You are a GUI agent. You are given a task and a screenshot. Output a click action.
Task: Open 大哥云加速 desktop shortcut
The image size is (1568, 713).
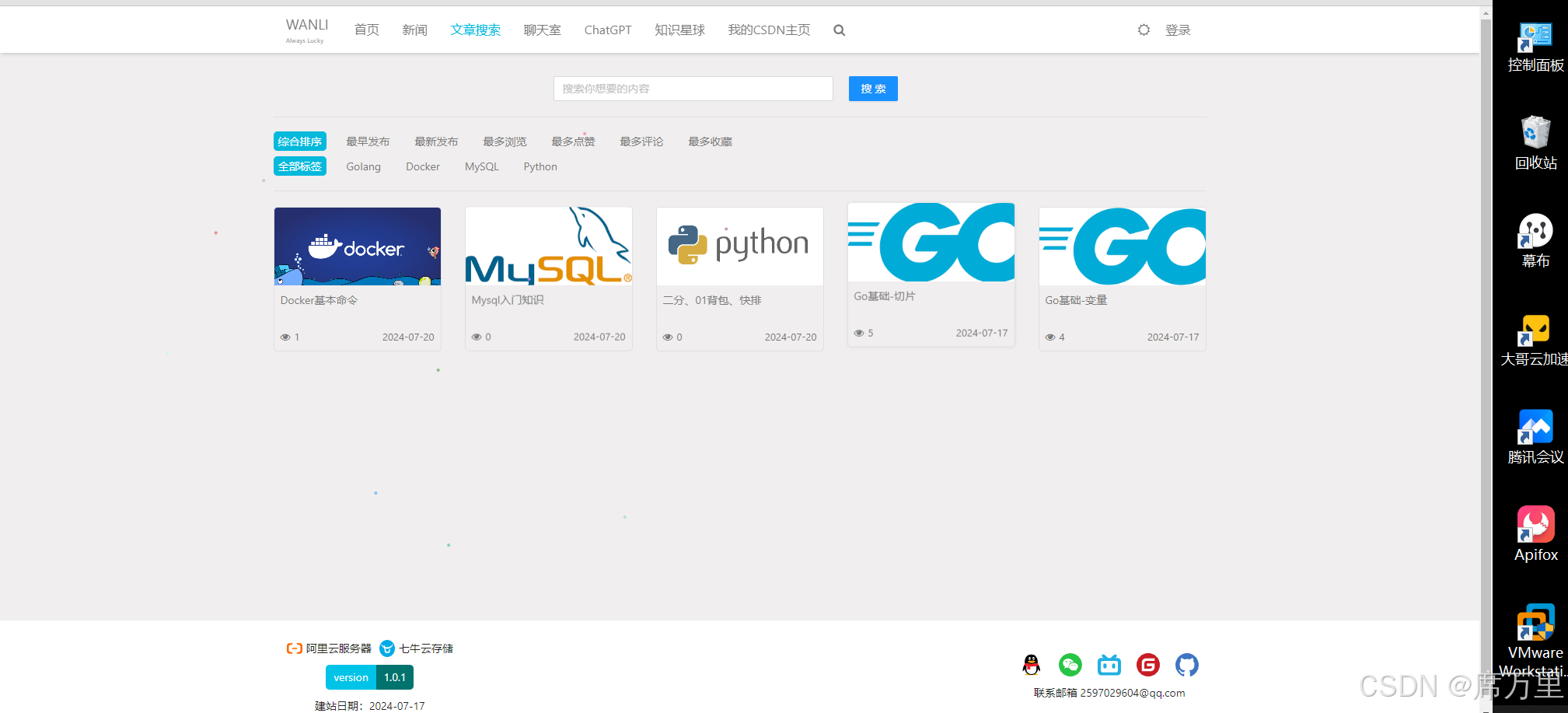tap(1535, 340)
